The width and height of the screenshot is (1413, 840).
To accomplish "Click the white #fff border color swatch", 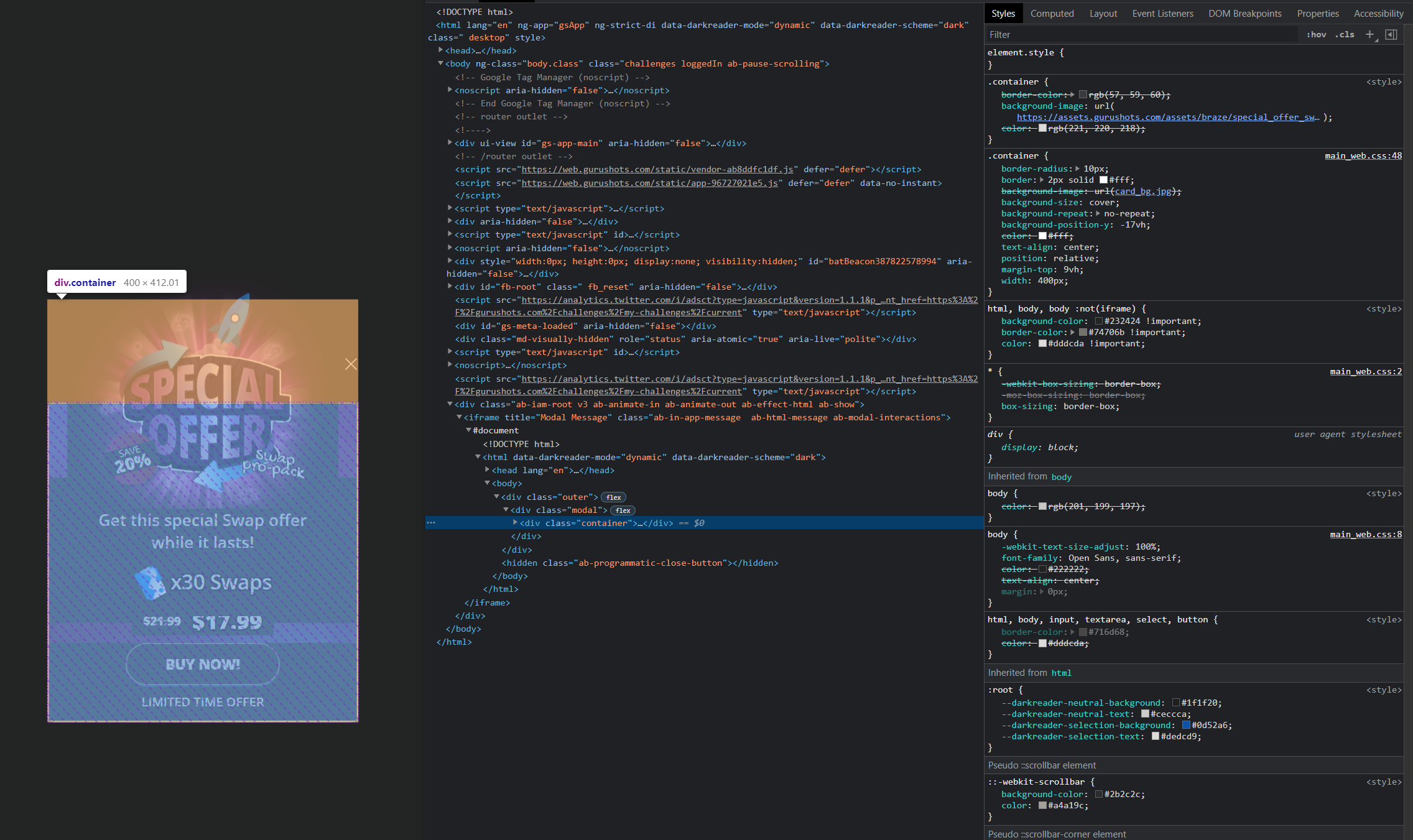I will 1103,180.
